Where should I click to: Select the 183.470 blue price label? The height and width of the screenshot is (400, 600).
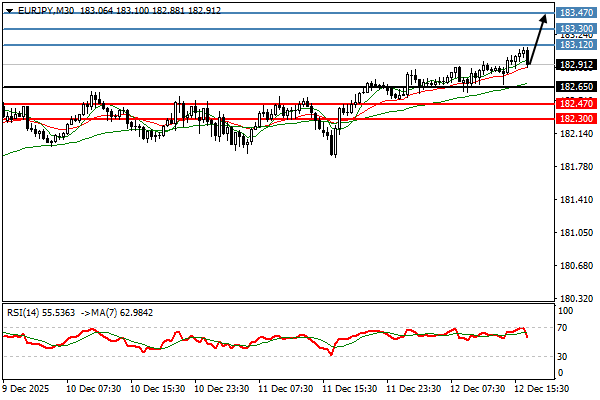click(575, 13)
